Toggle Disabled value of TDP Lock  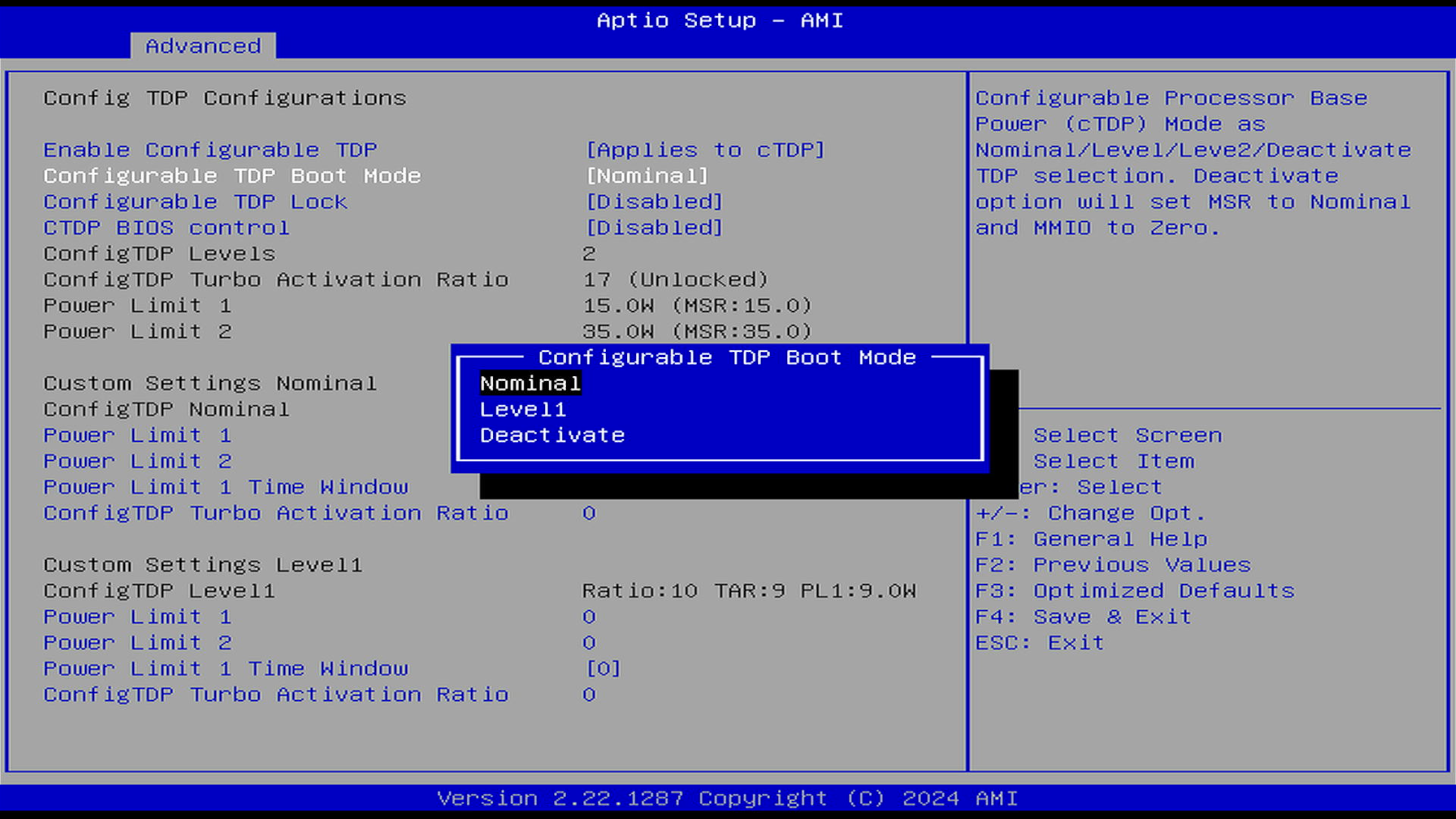[x=654, y=202]
